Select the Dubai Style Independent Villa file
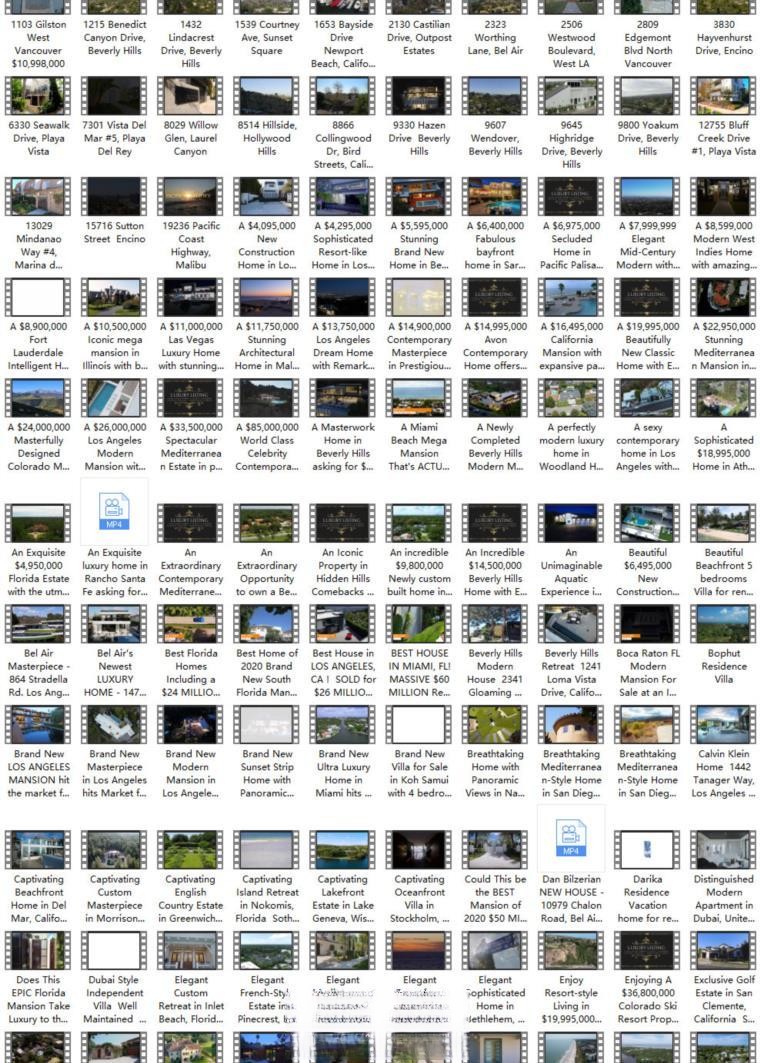This screenshot has width=760, height=1063. point(114,951)
